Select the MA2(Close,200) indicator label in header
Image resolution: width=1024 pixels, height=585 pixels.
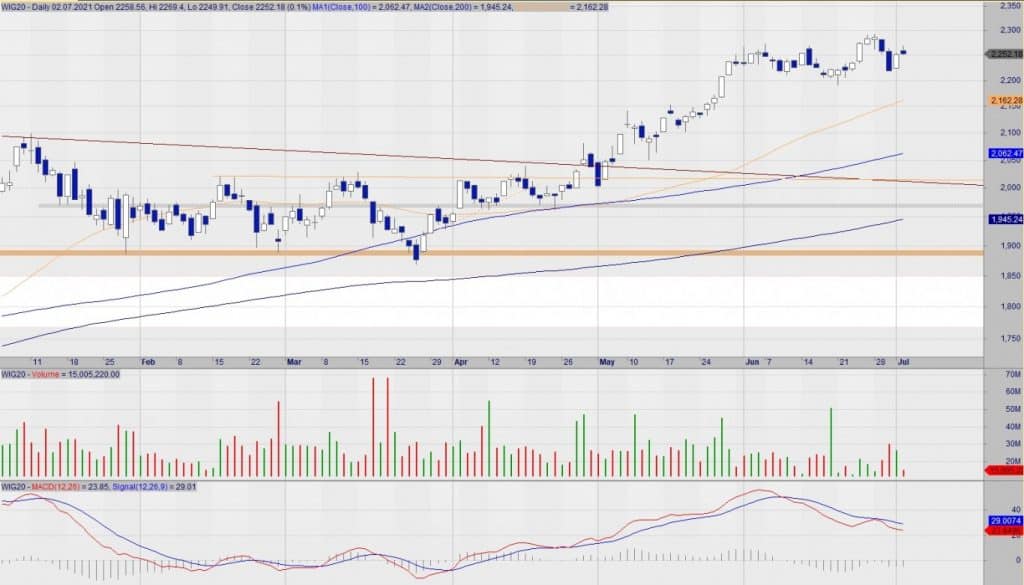[453, 6]
